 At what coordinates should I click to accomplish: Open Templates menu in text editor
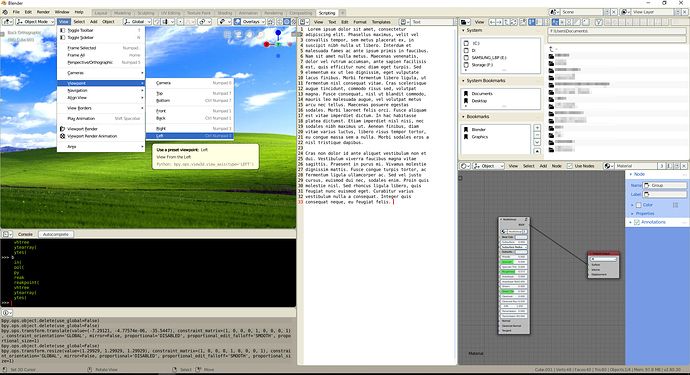click(x=381, y=22)
